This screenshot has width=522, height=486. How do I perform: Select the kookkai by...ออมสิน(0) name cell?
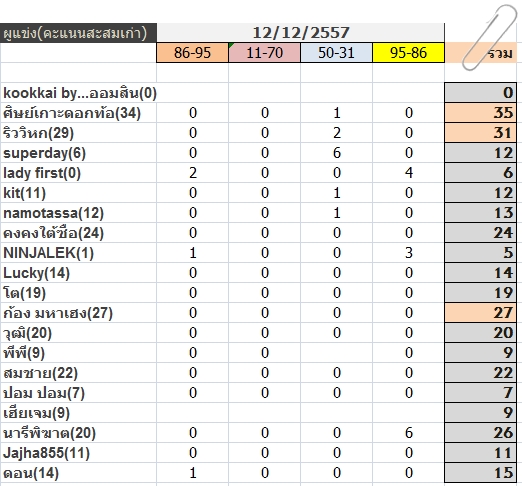(x=78, y=93)
